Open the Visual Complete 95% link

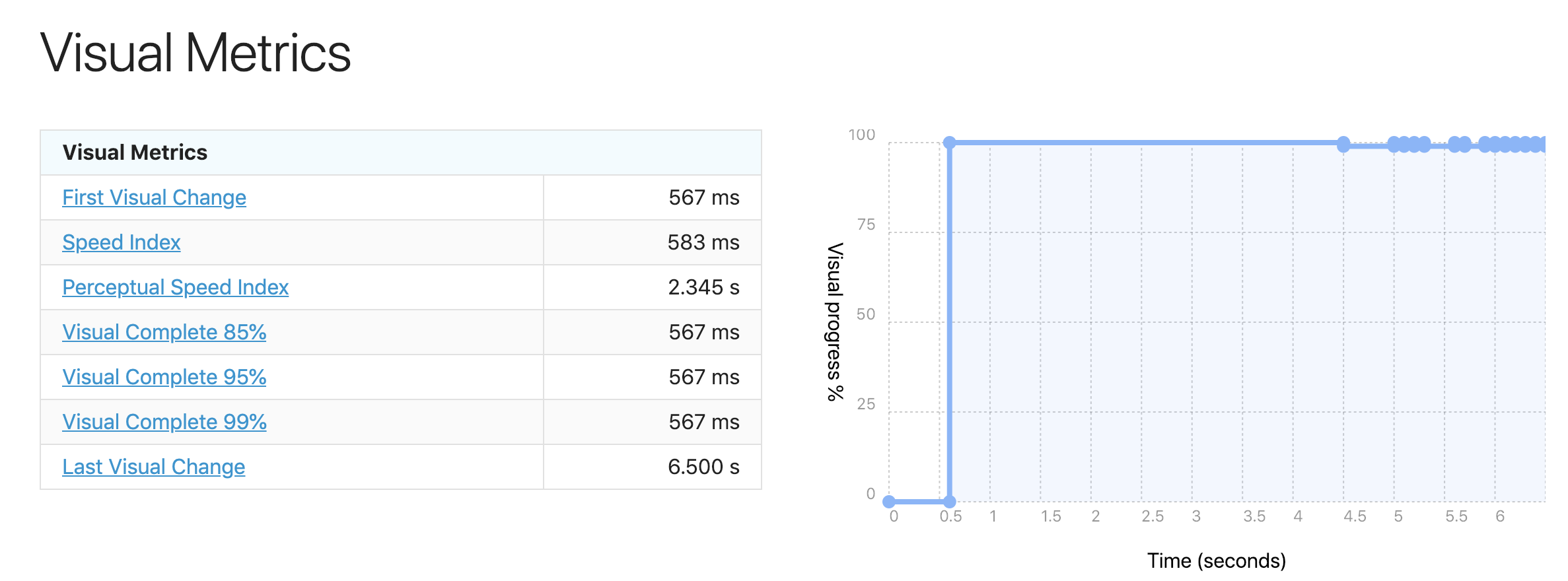tap(164, 377)
